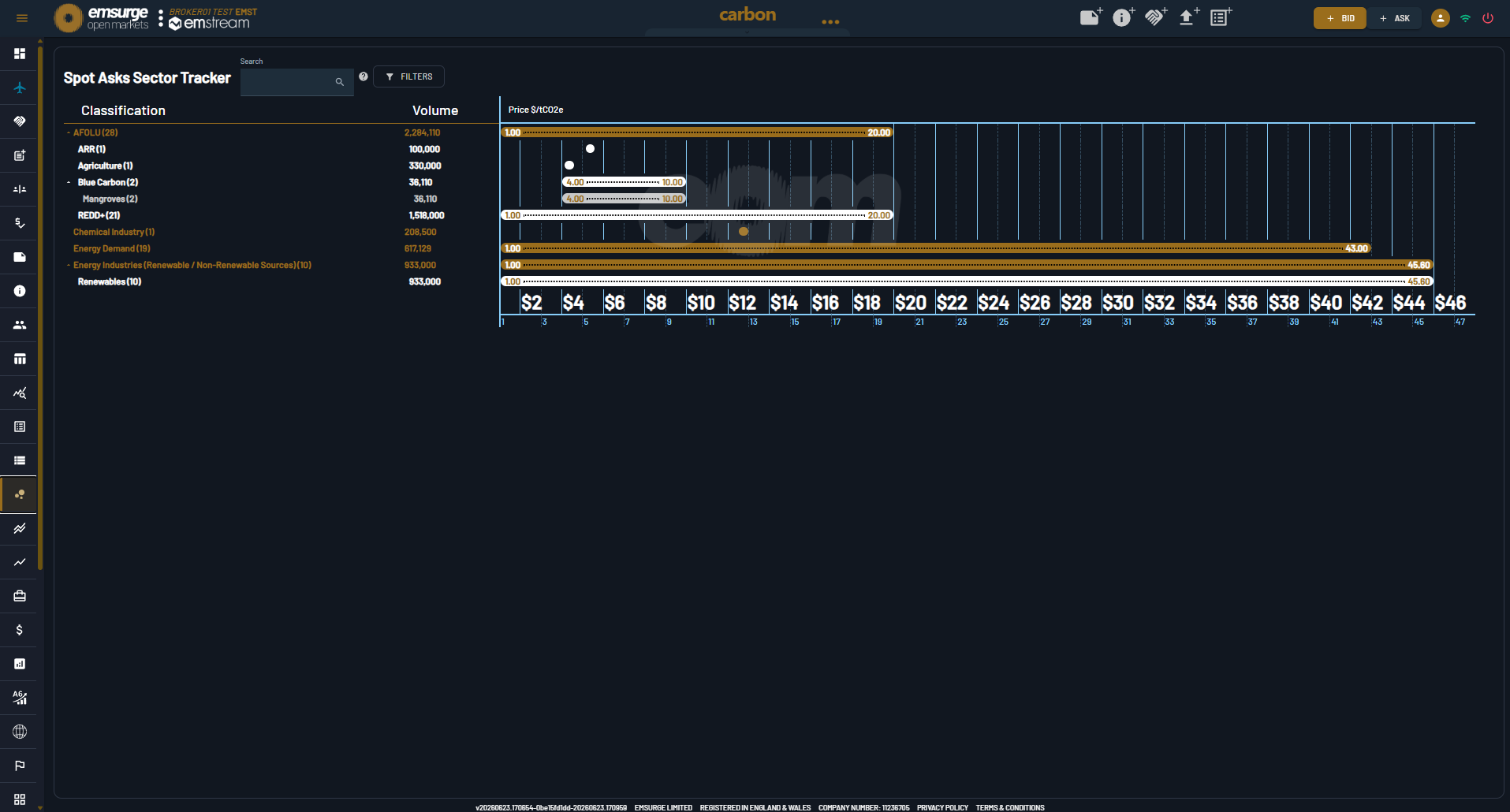Screen dimensions: 1510x812
Task: Click the search magnifier icon
Action: click(340, 82)
